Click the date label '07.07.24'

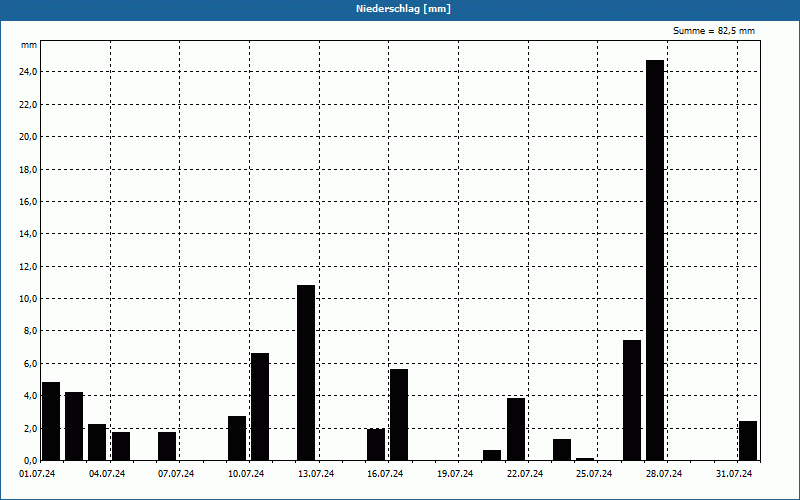[176, 474]
